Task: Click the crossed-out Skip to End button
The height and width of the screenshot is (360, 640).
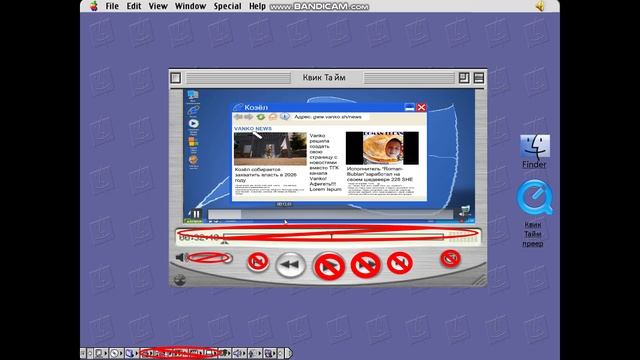Action: [x=400, y=263]
